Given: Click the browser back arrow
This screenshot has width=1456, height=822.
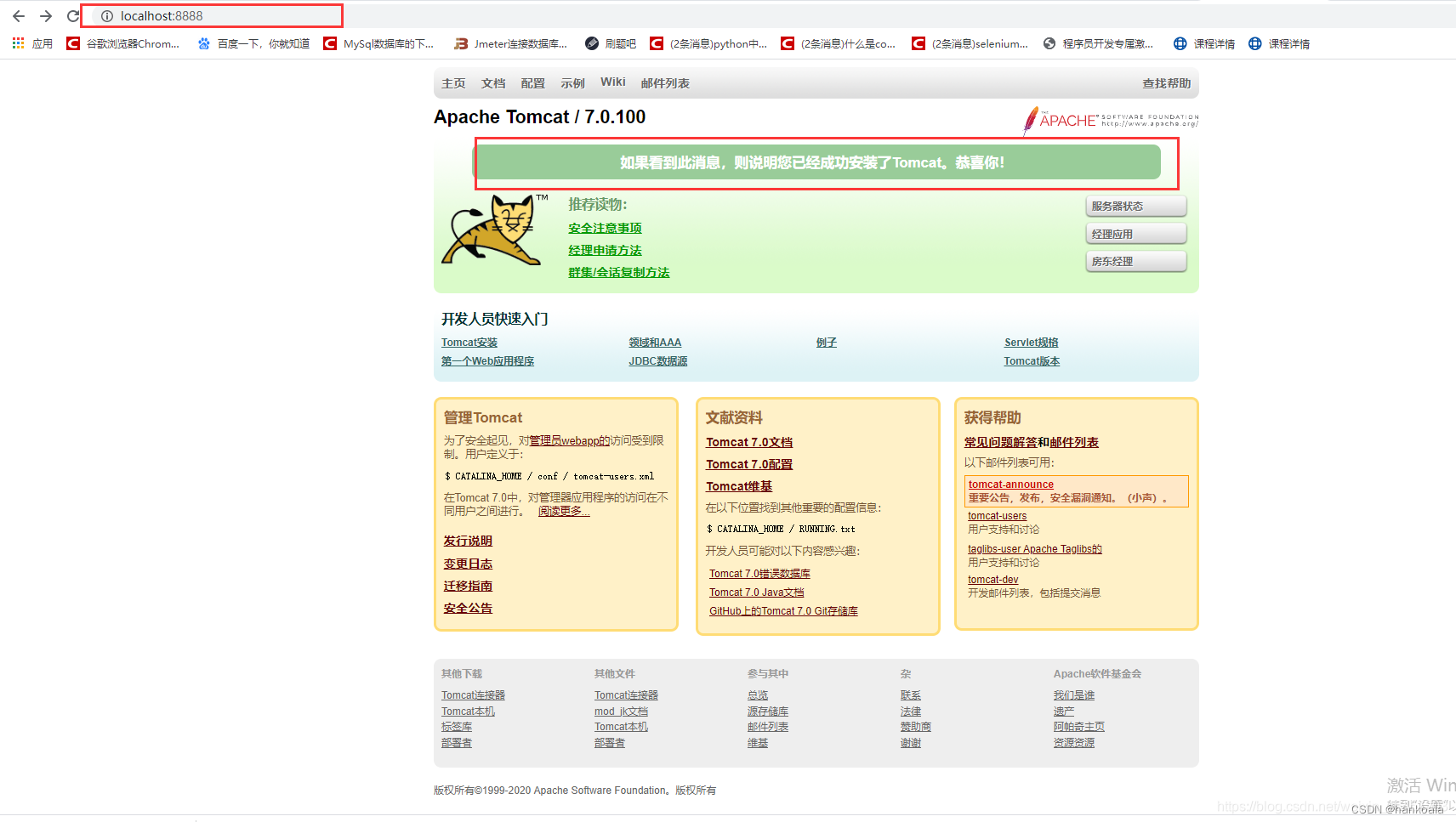Looking at the screenshot, I should 19,16.
